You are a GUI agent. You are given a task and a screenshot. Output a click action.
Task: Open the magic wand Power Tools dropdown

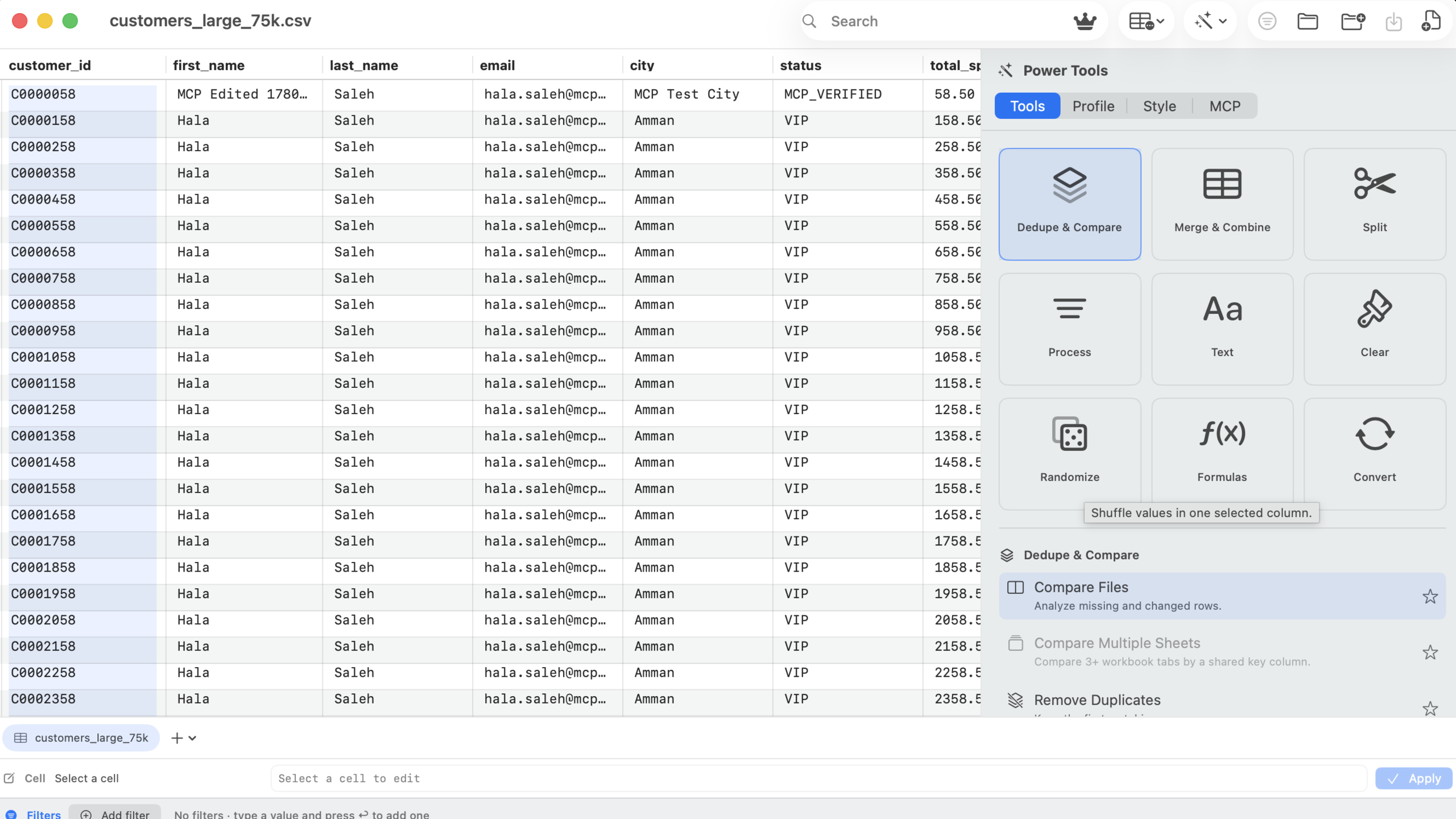click(1210, 22)
